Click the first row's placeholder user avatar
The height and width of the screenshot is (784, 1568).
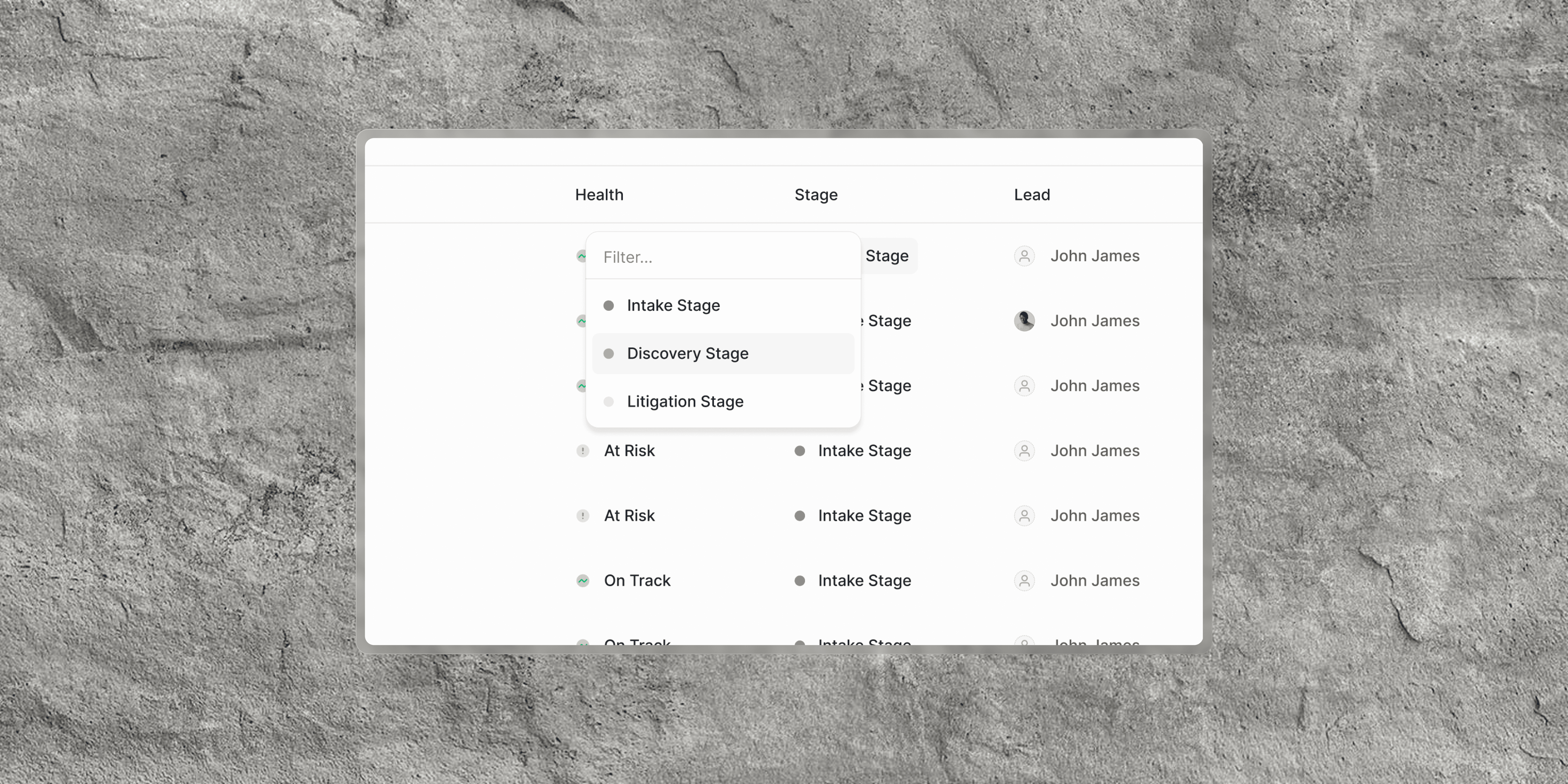(1024, 256)
